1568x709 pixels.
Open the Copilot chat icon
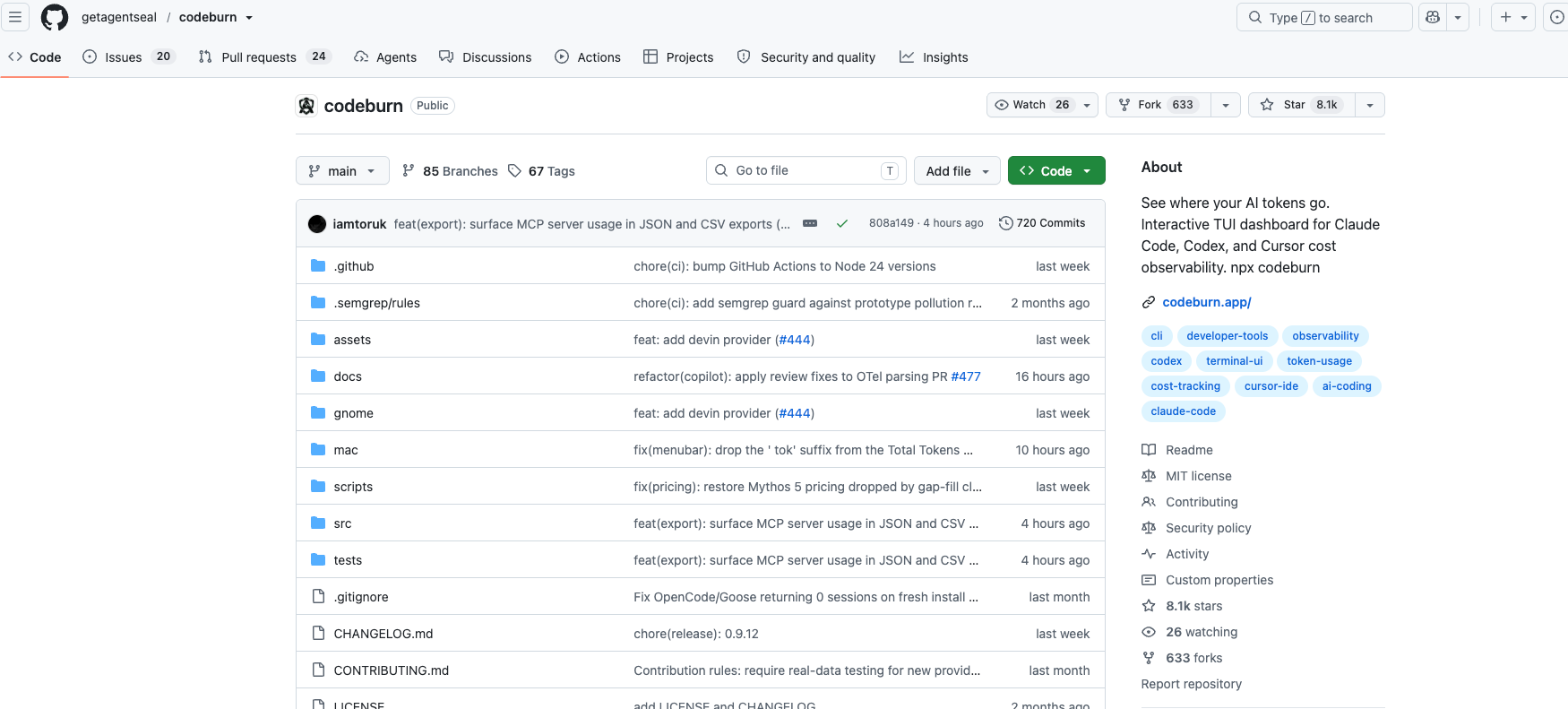click(1433, 17)
